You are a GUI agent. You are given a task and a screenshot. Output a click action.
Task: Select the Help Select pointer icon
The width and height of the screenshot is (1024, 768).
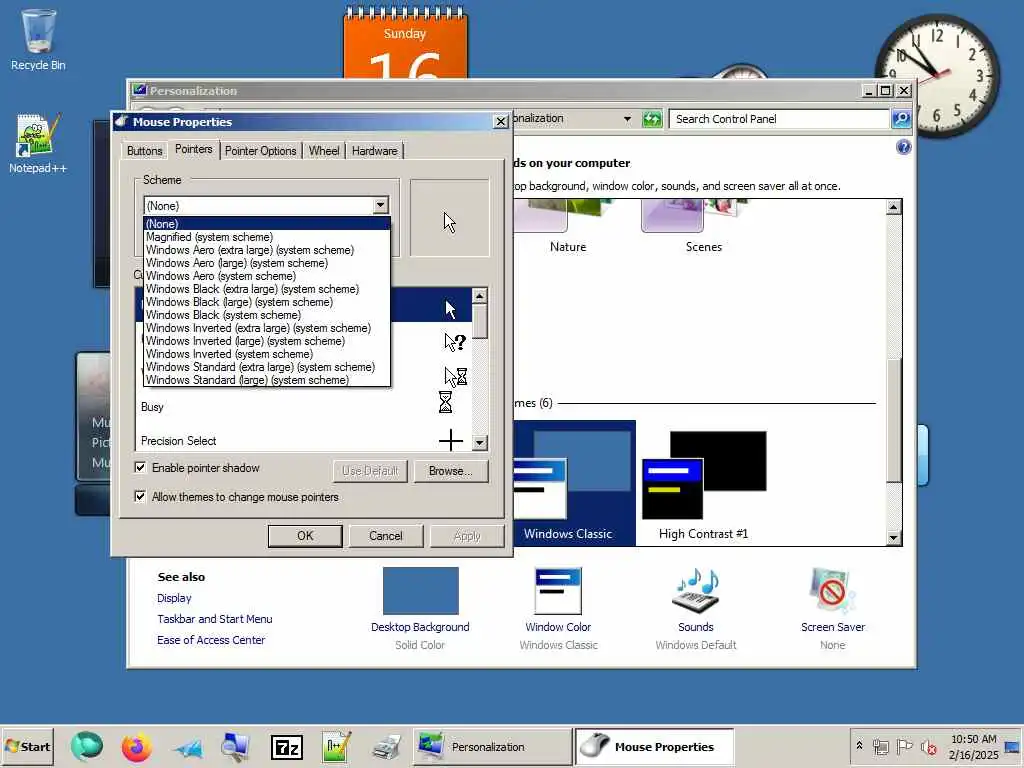pyautogui.click(x=455, y=342)
